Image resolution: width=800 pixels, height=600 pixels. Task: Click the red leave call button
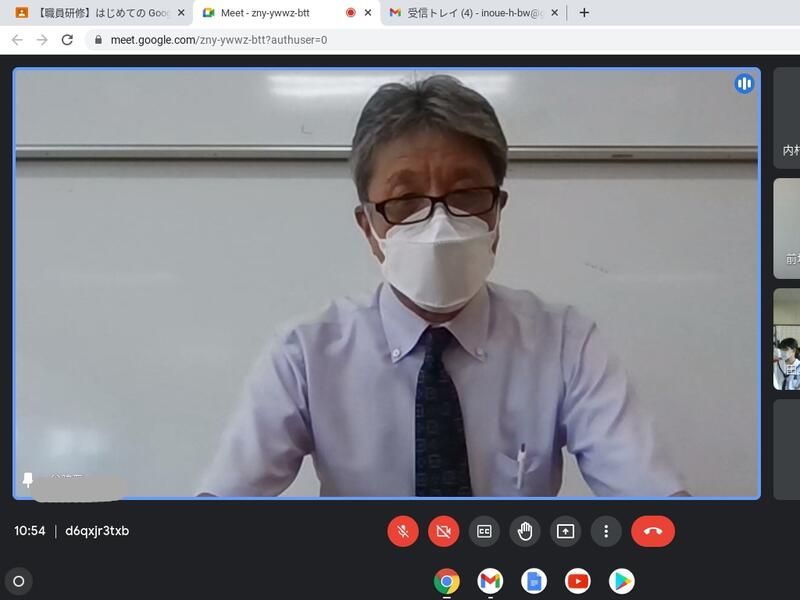coord(653,531)
